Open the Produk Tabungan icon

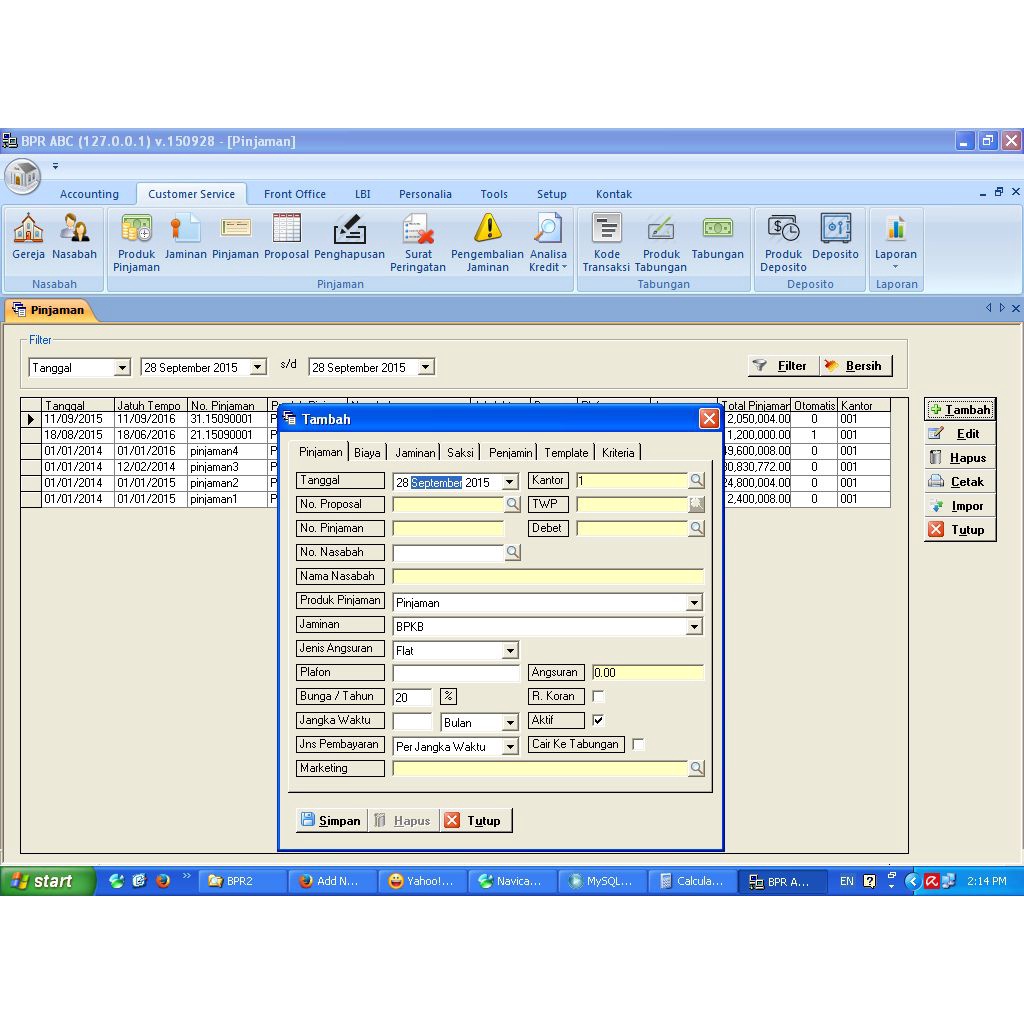pos(661,242)
